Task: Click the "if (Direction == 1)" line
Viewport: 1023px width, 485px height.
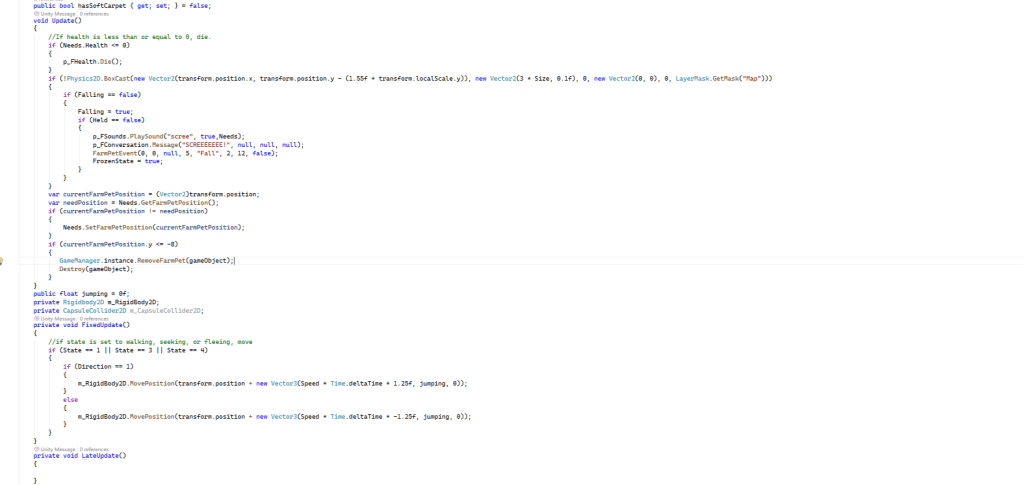Action: click(98, 366)
